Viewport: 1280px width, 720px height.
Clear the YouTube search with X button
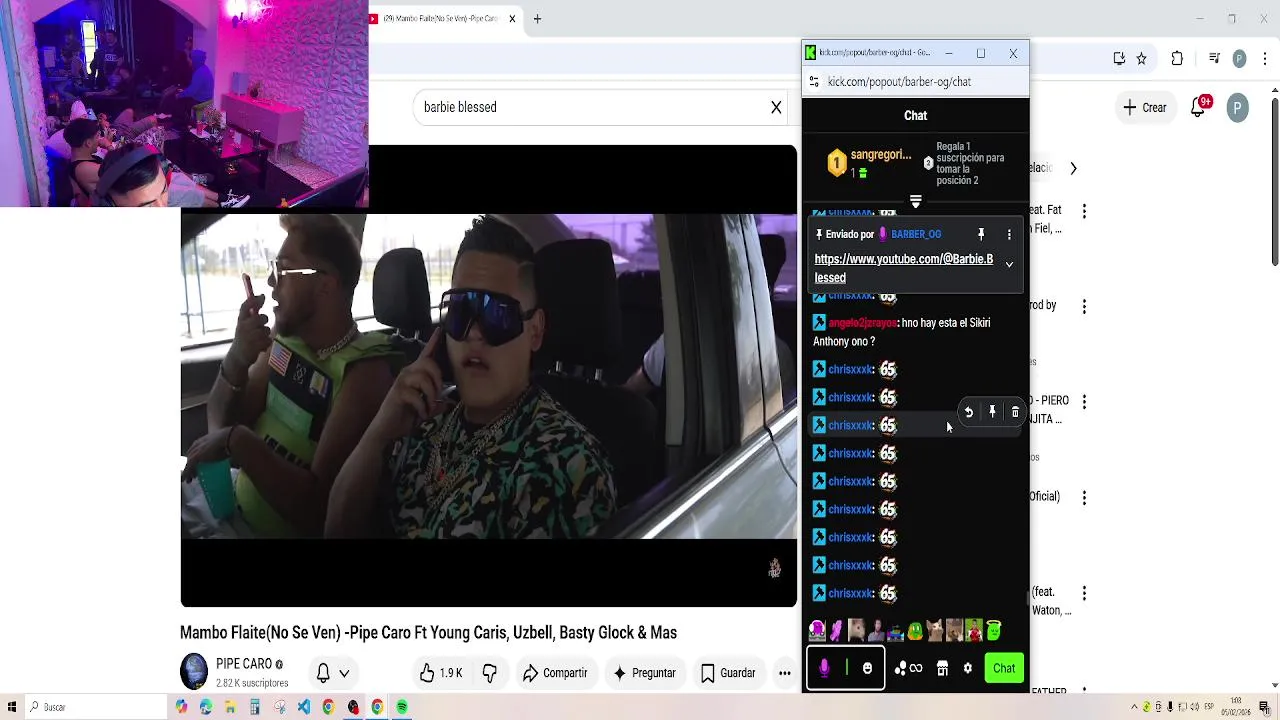(x=776, y=107)
